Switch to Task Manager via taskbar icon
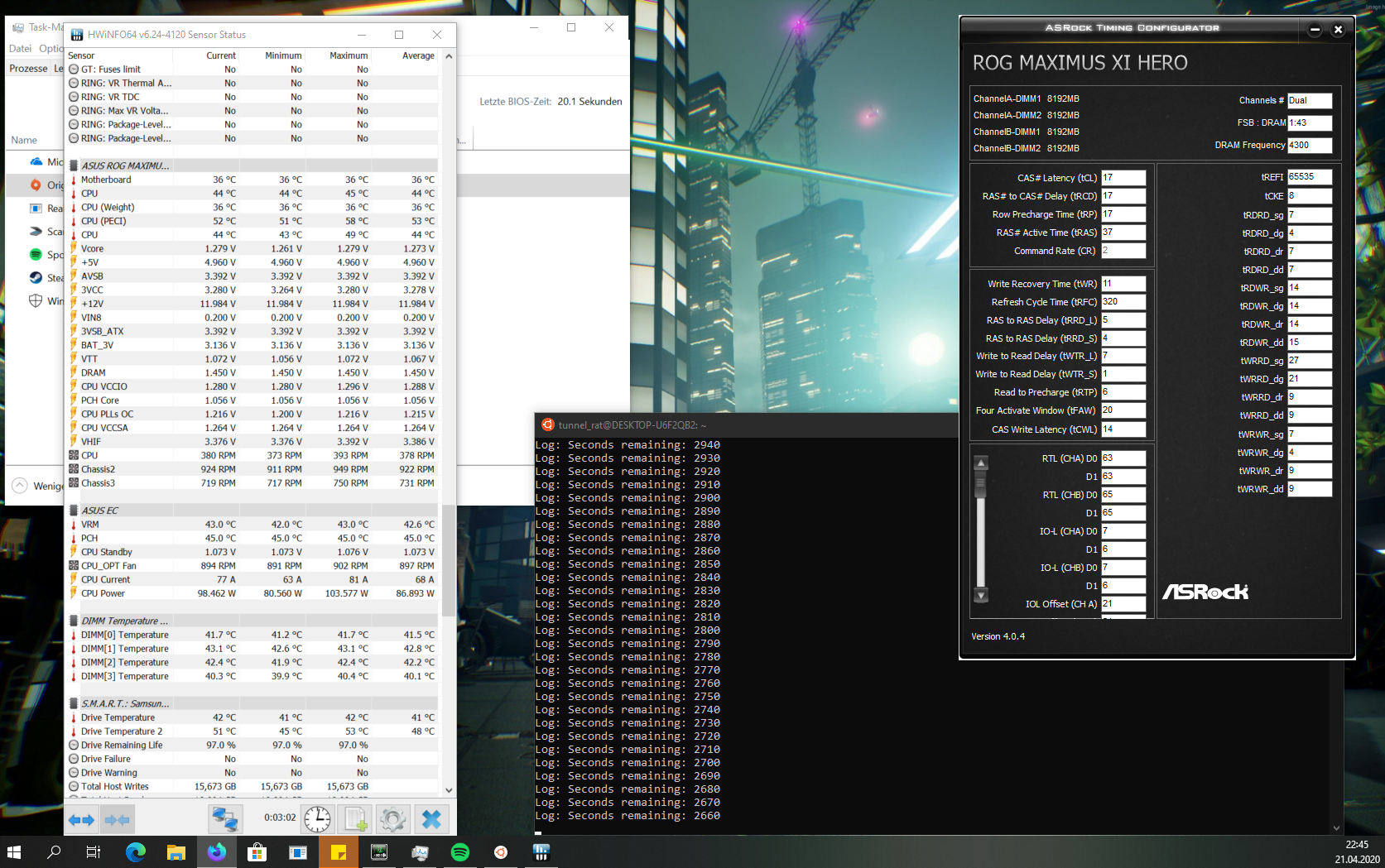1385x868 pixels. coord(420,851)
